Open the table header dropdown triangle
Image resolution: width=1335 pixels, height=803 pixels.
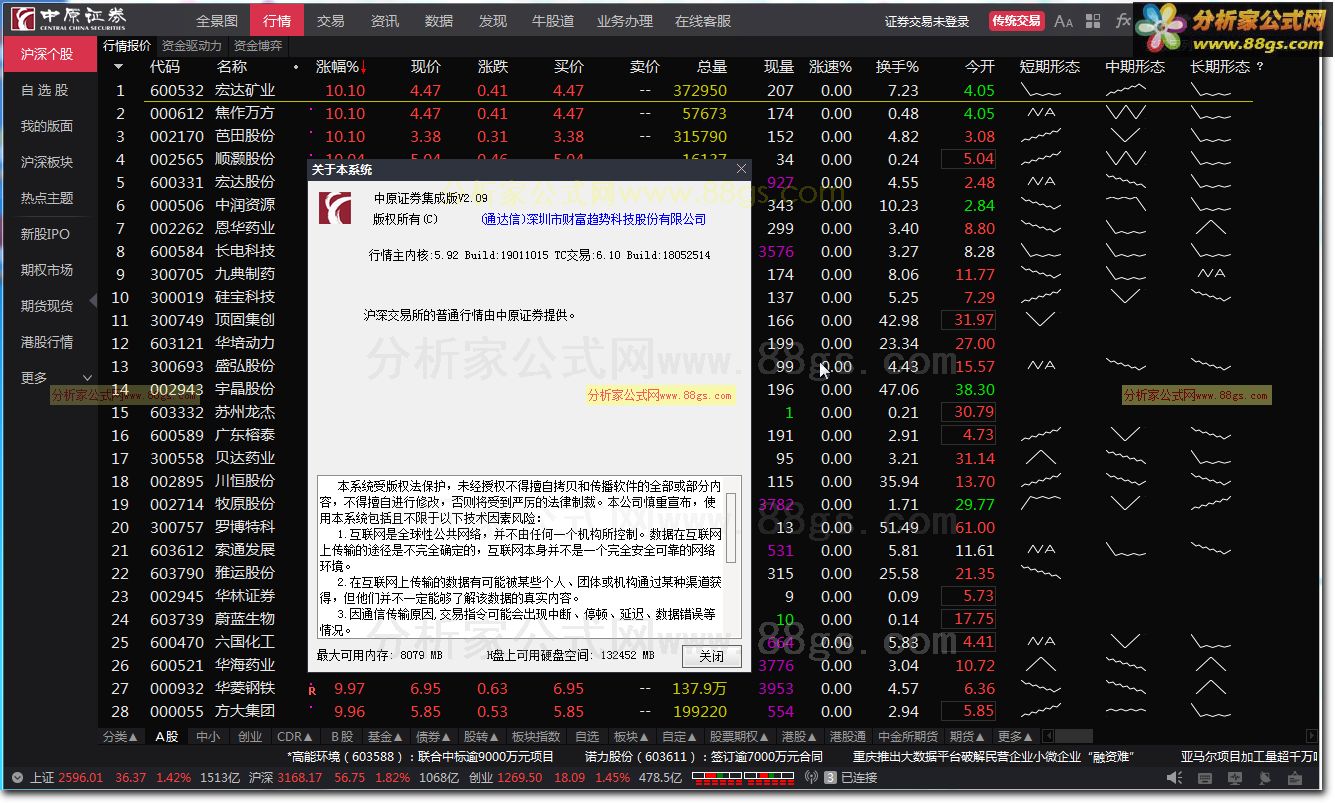coord(118,67)
